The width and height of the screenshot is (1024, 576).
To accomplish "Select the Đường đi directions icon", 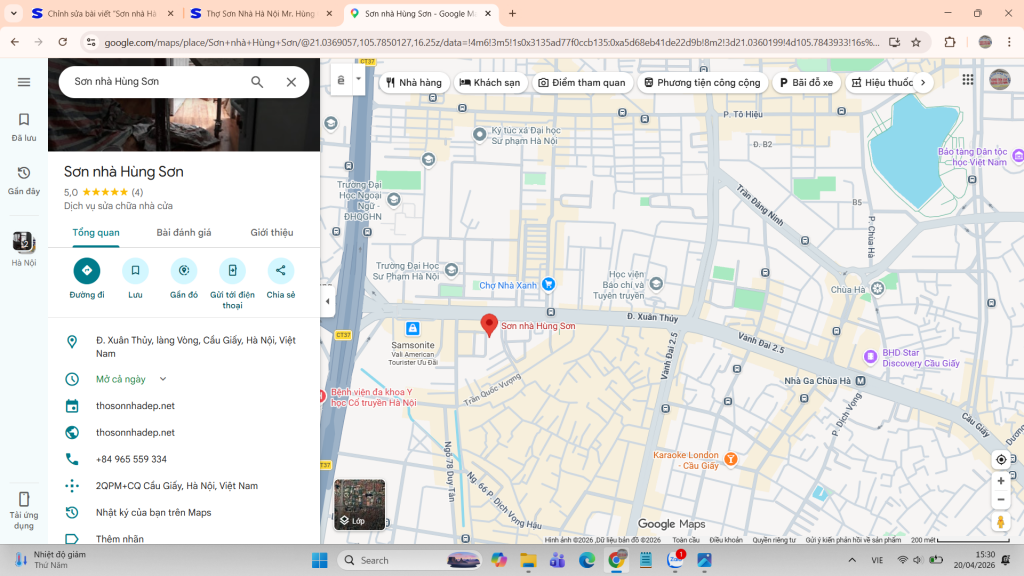I will click(87, 270).
